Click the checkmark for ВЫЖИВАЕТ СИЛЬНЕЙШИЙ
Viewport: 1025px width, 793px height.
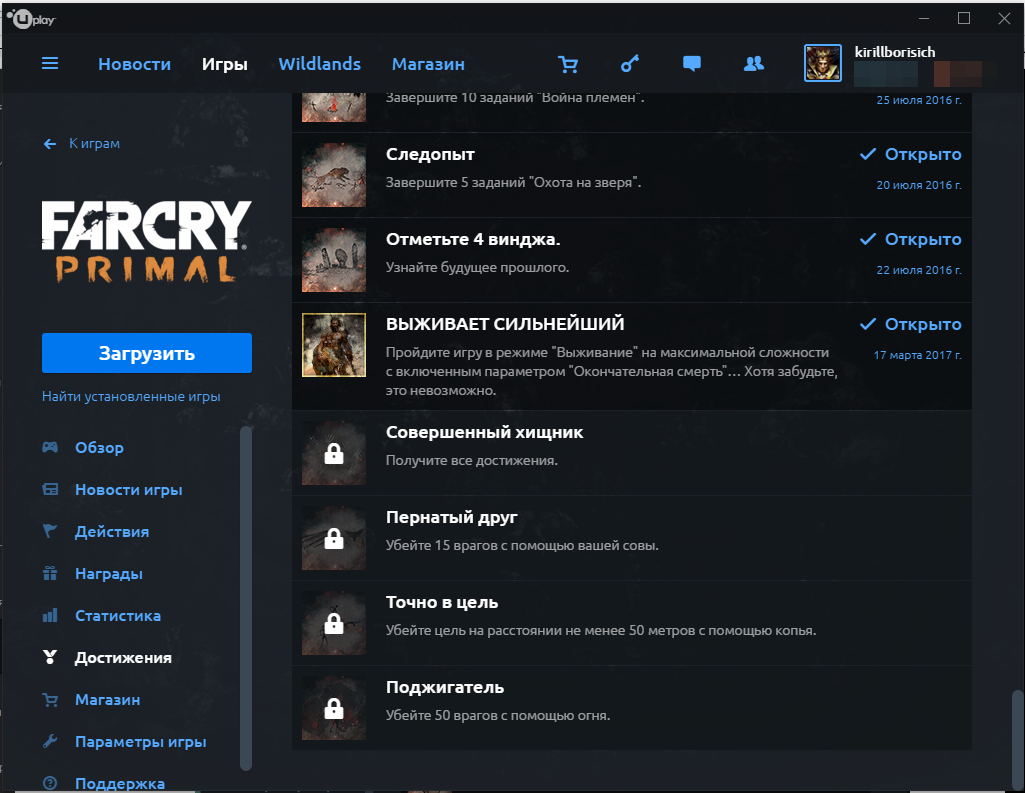click(867, 324)
